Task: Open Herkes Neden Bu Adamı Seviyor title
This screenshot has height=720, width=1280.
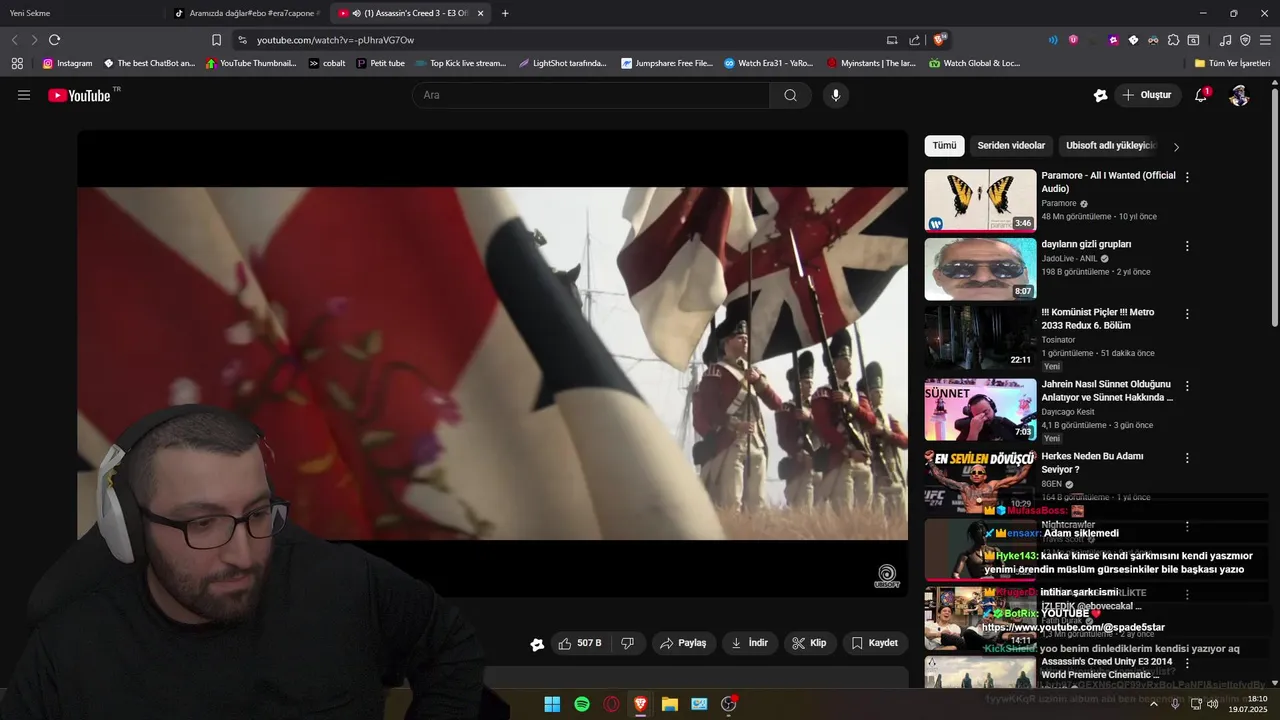Action: coord(1092,462)
